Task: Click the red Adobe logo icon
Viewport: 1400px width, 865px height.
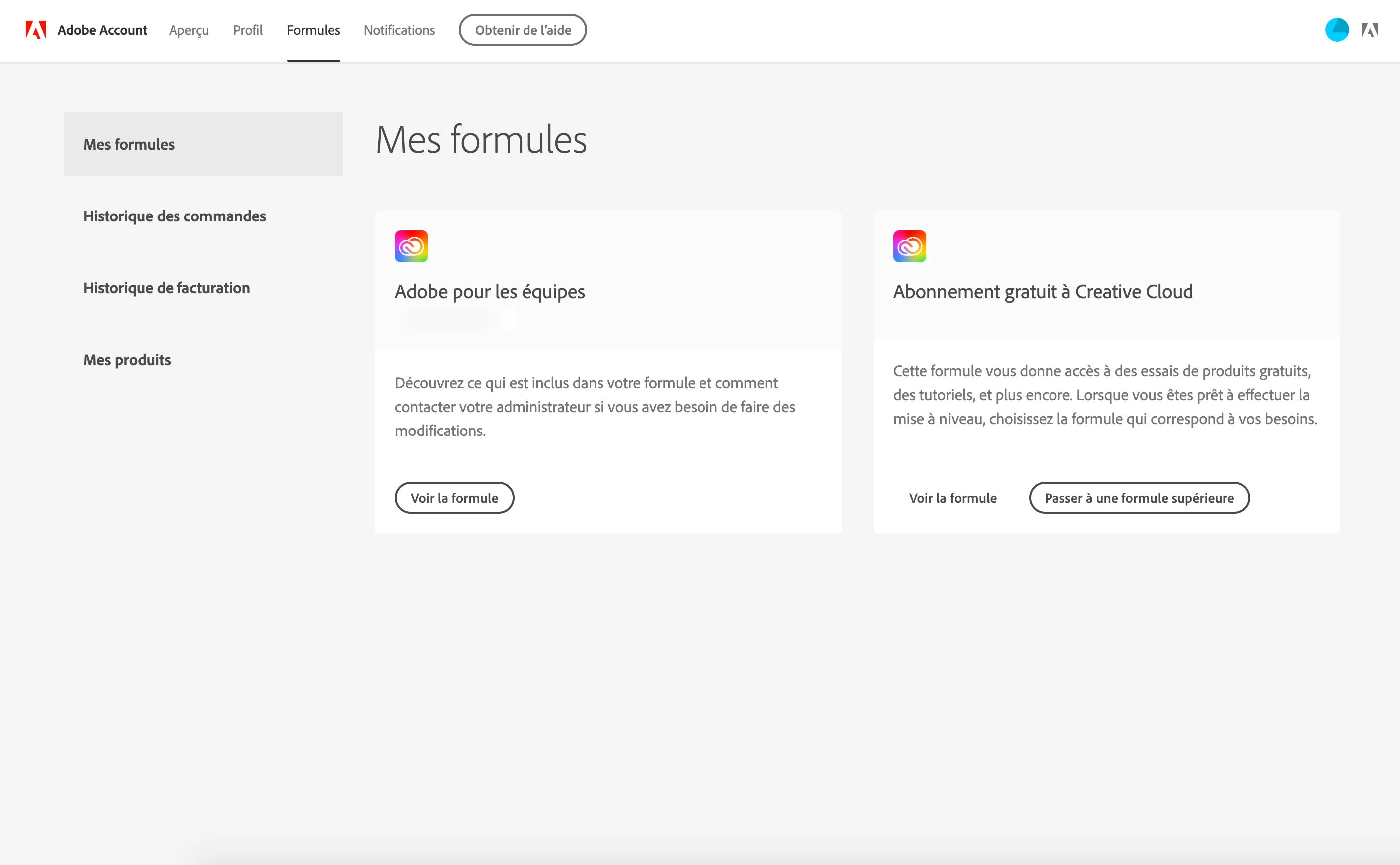Action: (35, 30)
